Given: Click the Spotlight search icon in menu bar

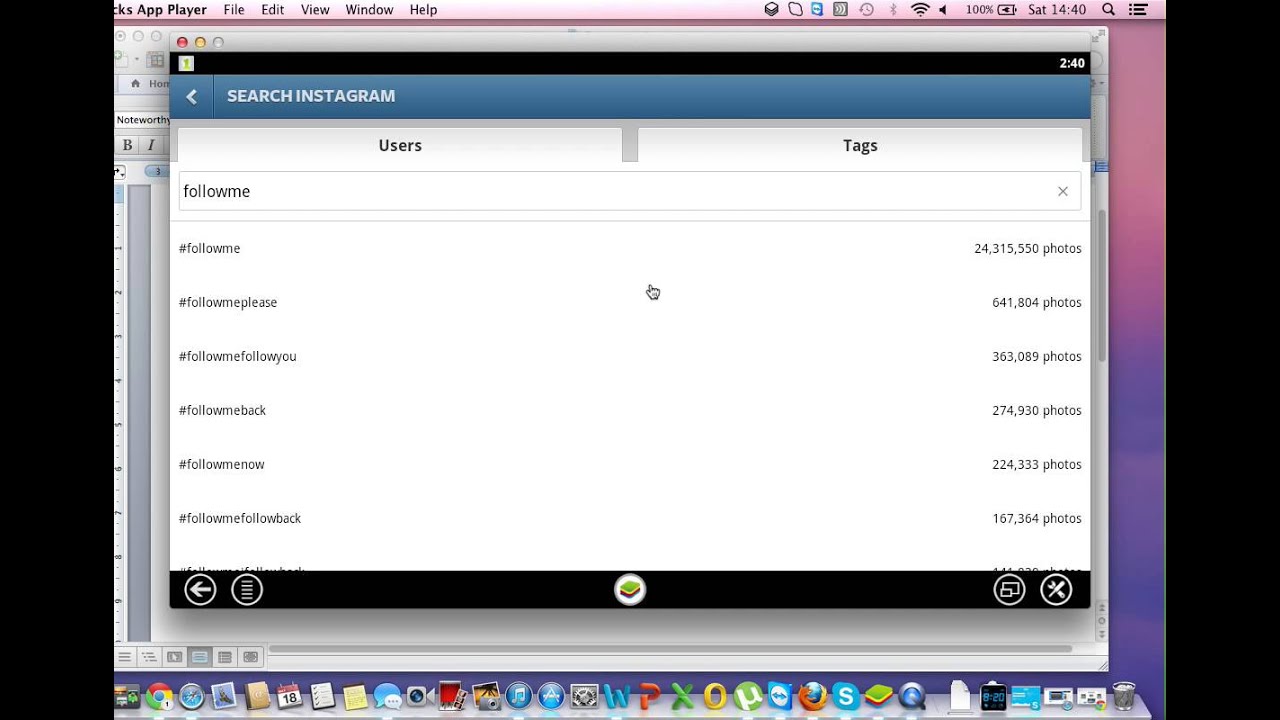Looking at the screenshot, I should coord(1108,9).
